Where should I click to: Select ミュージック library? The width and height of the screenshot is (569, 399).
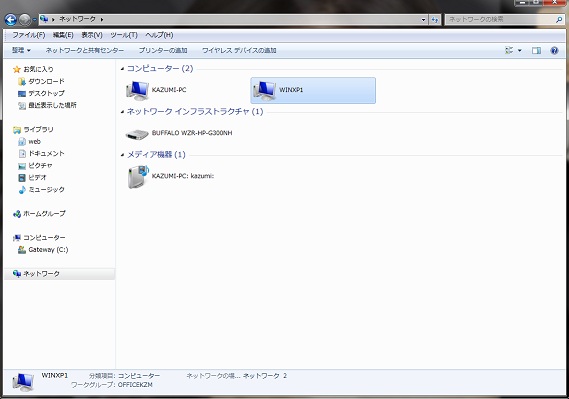click(46, 189)
